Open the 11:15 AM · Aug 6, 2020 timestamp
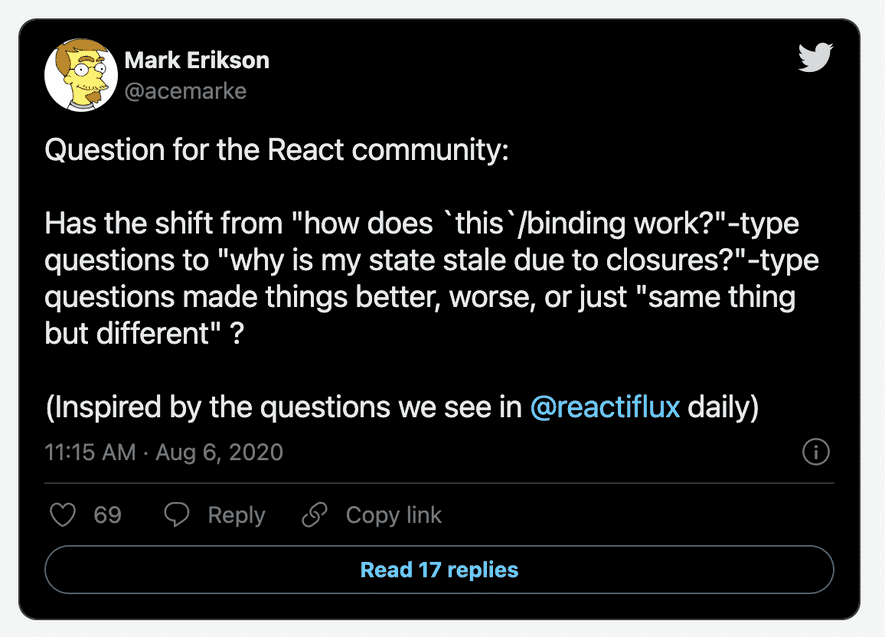This screenshot has height=637, width=885. [164, 452]
